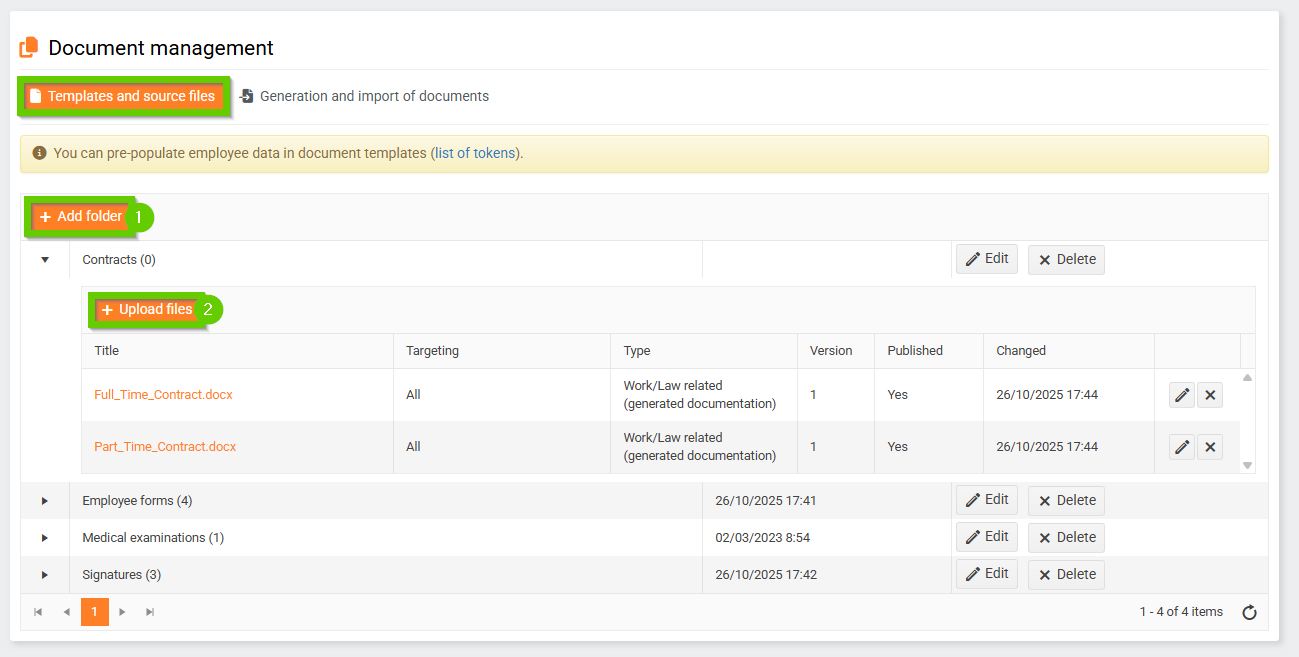Expand the Medical examinations folder
1299x657 pixels.
[45, 538]
